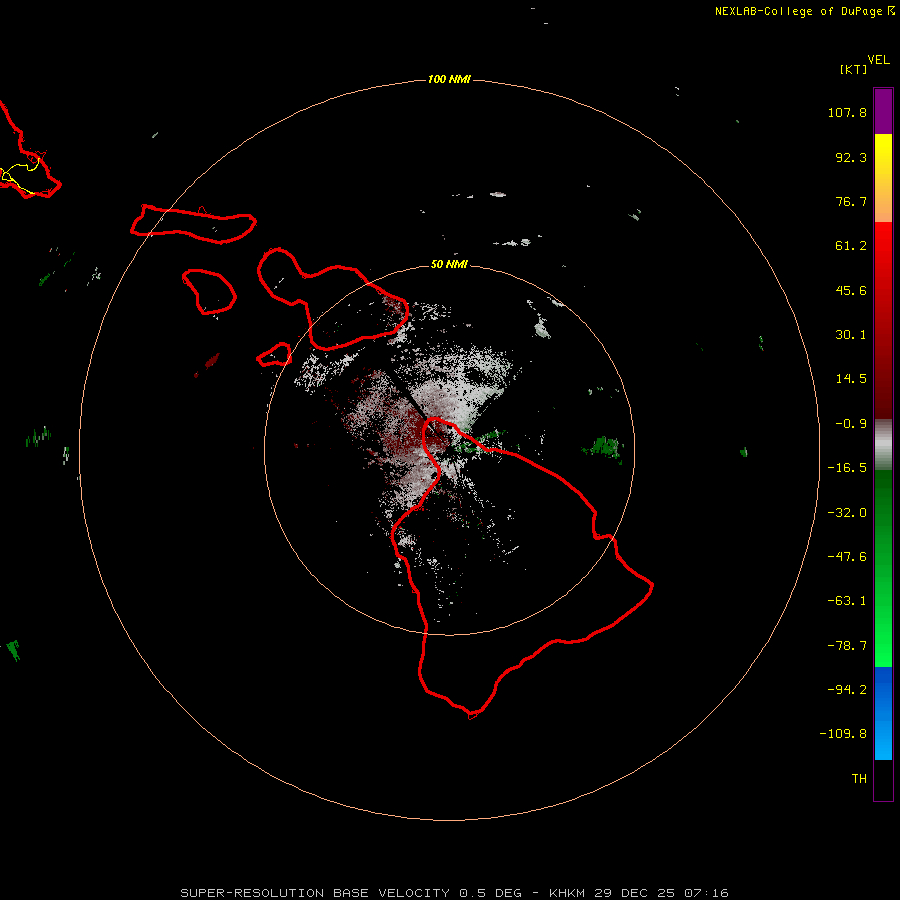
Task: Click the 107.8 legend value
Action: [x=847, y=112]
